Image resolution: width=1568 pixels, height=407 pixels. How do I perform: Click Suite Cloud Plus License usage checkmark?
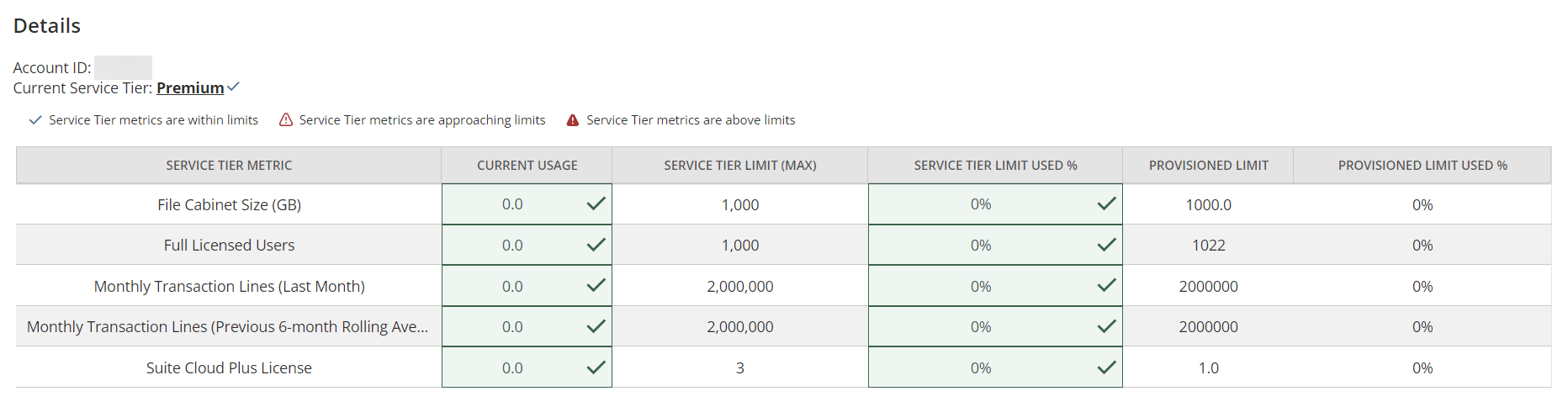[596, 367]
